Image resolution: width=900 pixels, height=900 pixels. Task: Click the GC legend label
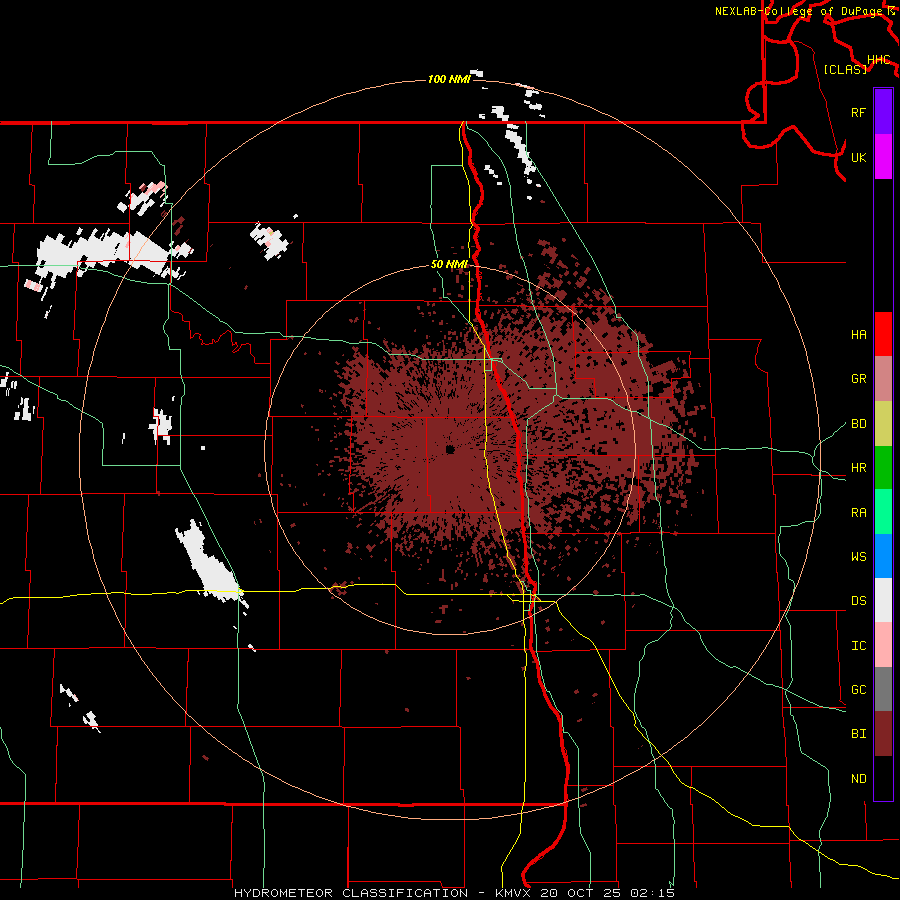pos(859,689)
